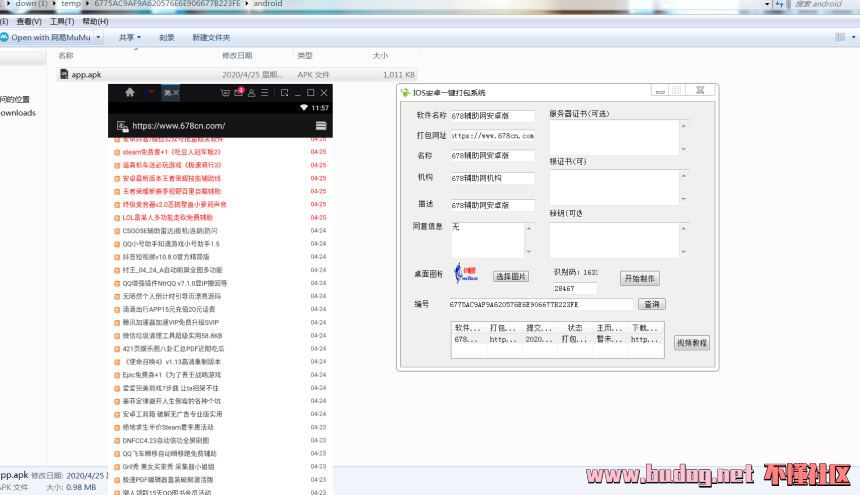Click orange bullet icon beside 腾讯加速器 entry
860x495 pixels.
pos(117,323)
